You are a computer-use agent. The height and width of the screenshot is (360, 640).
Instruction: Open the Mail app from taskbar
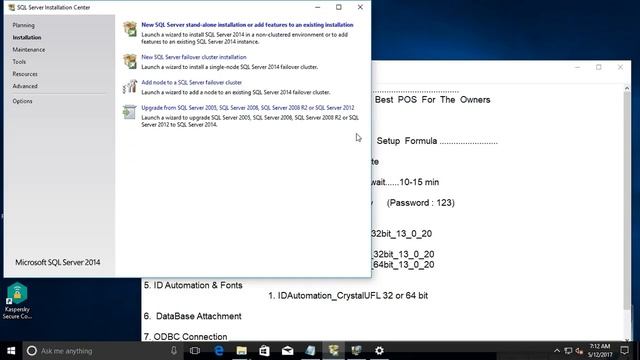coord(287,351)
